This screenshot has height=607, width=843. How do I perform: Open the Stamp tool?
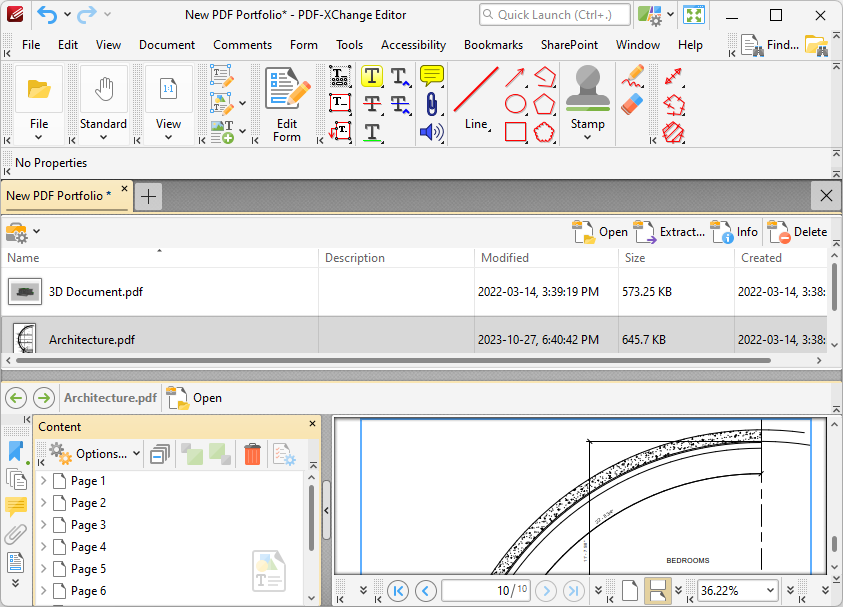coord(588,104)
